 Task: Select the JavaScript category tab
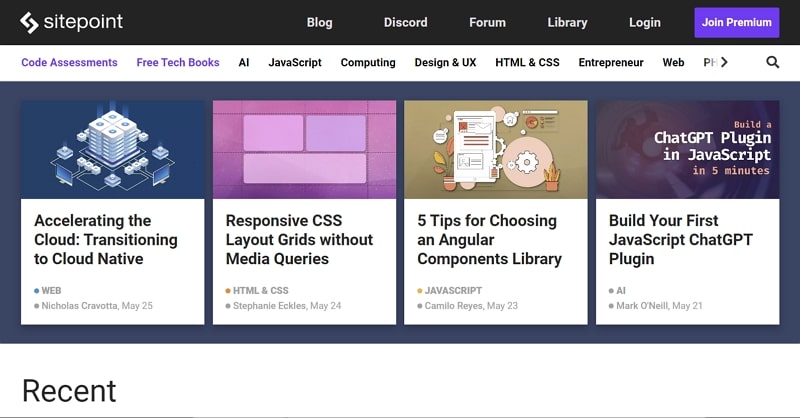tap(295, 62)
